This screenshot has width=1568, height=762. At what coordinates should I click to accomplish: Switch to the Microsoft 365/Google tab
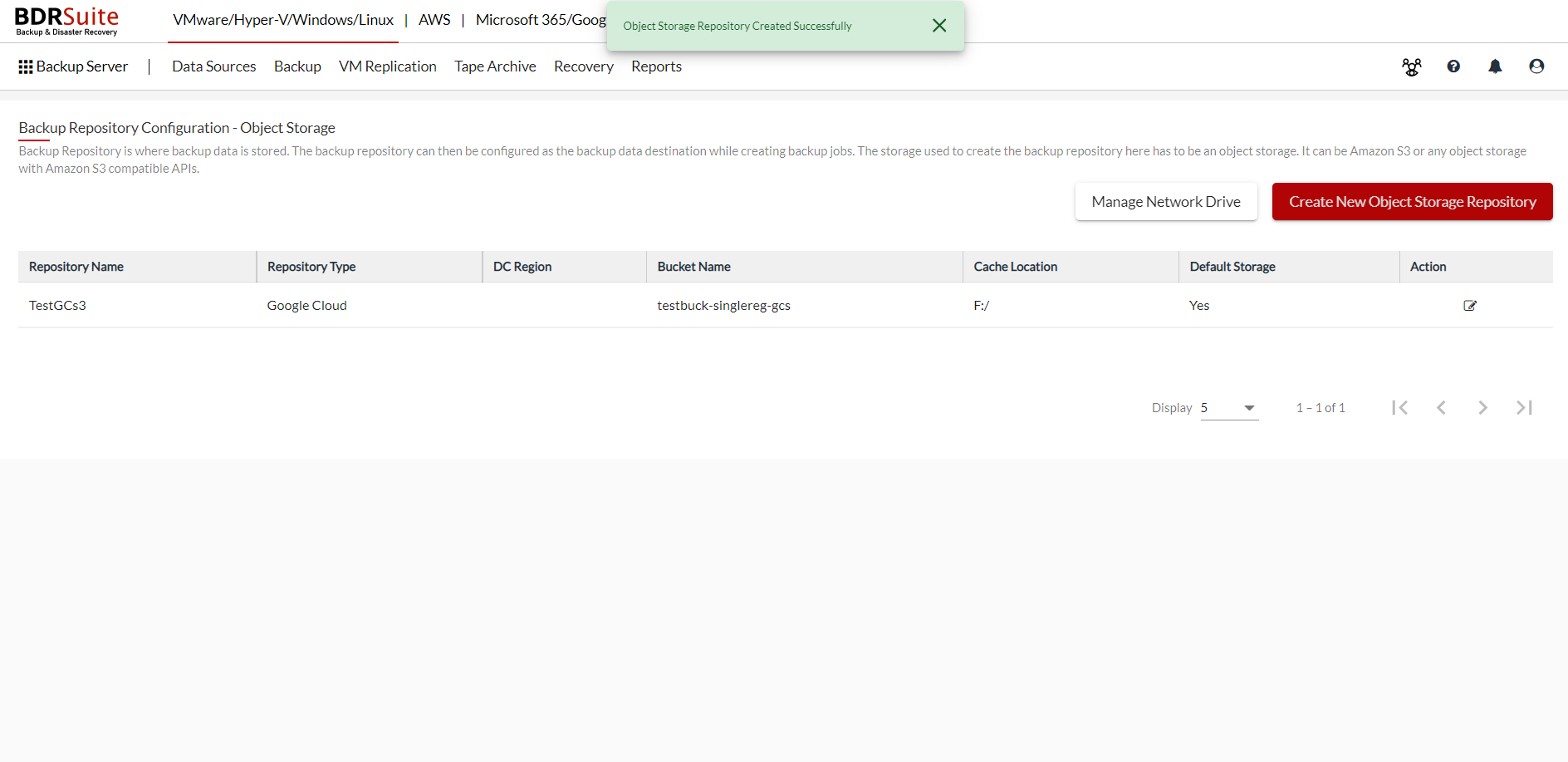click(x=541, y=20)
